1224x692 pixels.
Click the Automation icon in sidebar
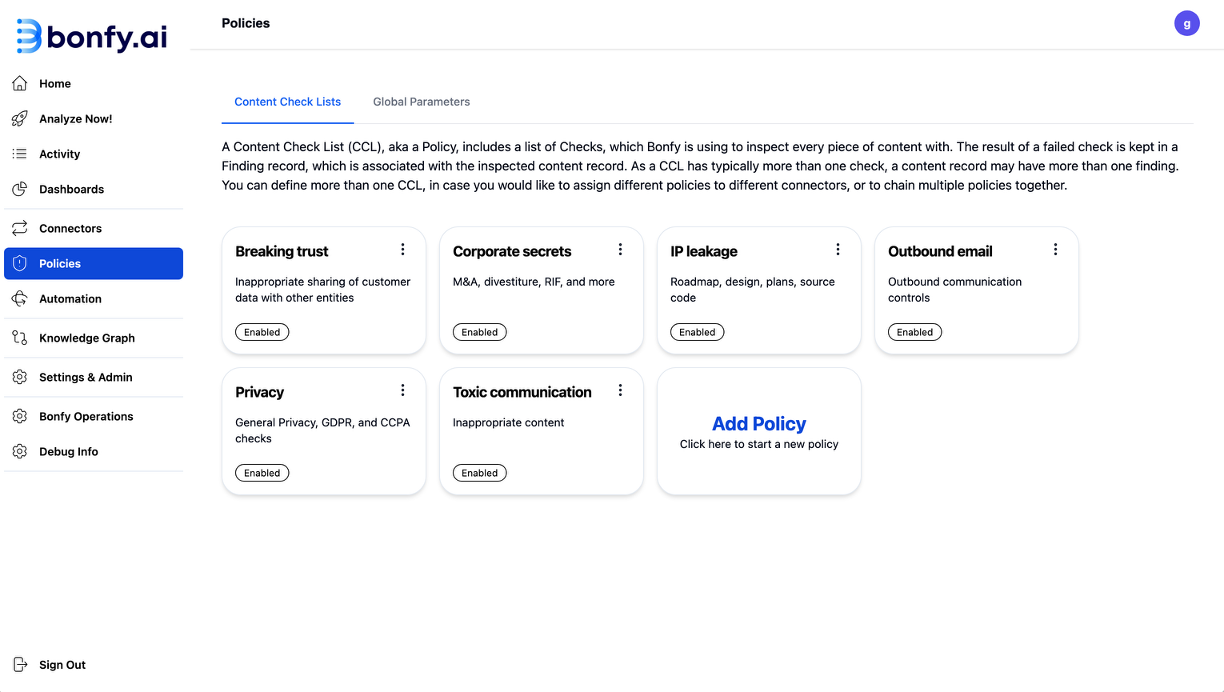(x=20, y=299)
